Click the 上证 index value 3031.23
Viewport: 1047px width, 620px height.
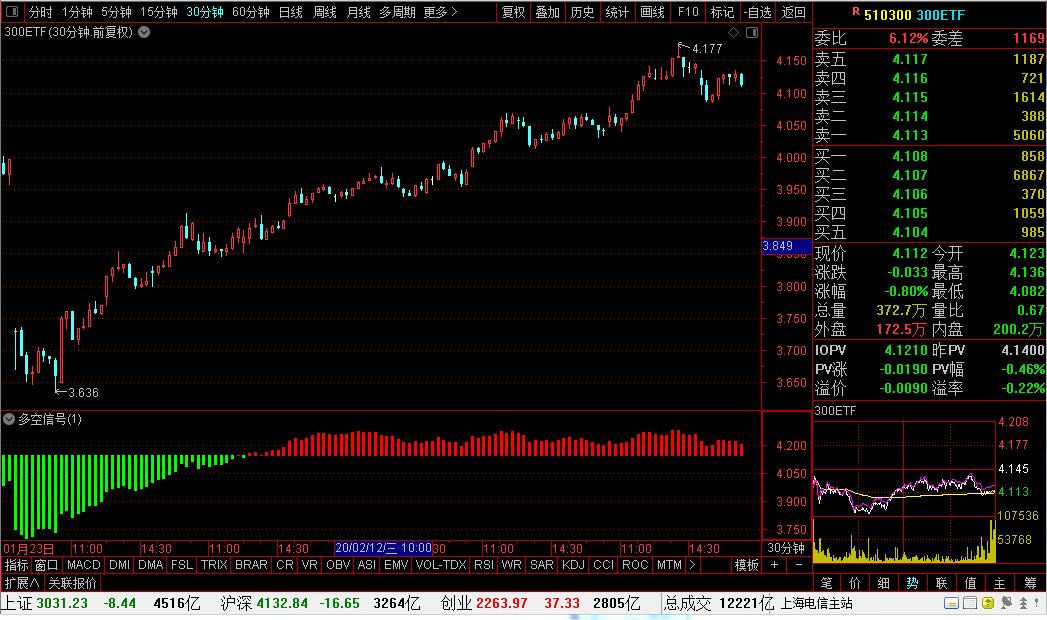tap(61, 603)
